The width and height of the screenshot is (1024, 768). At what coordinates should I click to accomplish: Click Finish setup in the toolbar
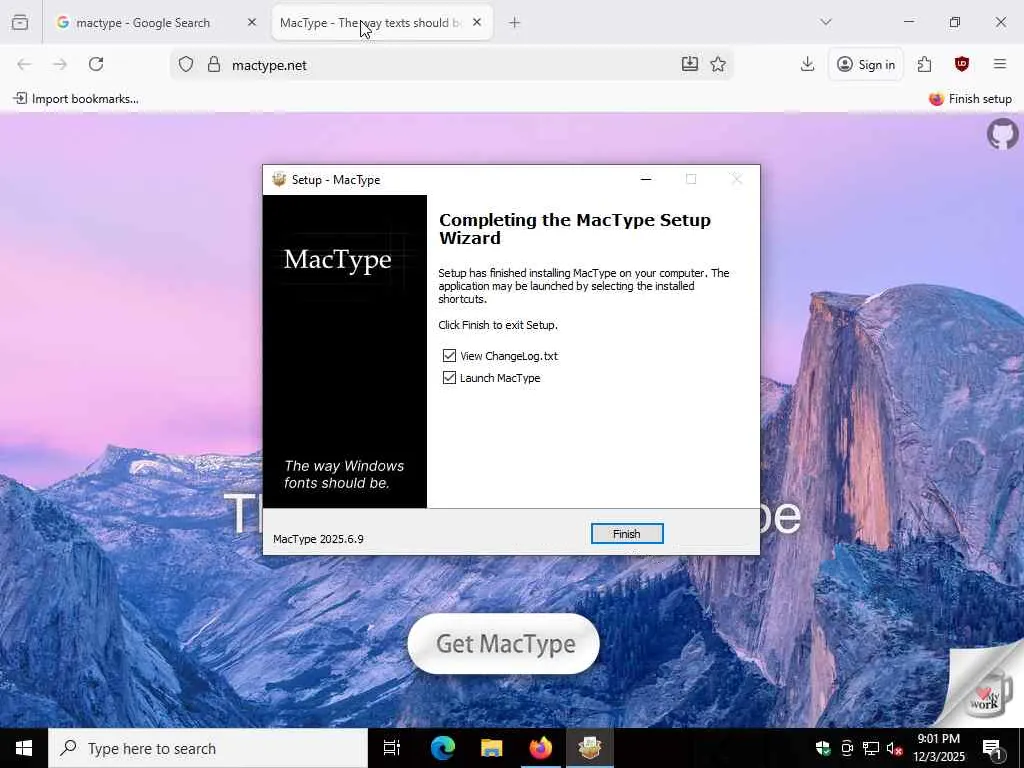coord(970,99)
